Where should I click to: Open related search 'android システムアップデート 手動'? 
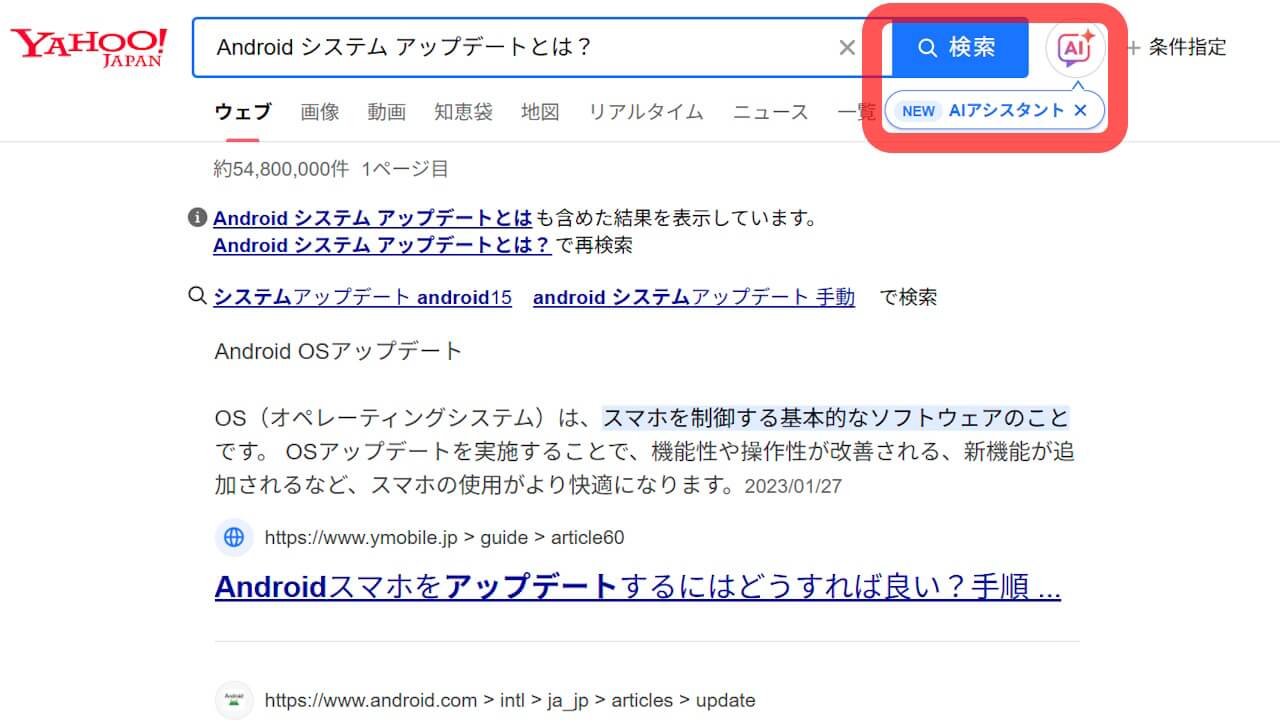[694, 297]
